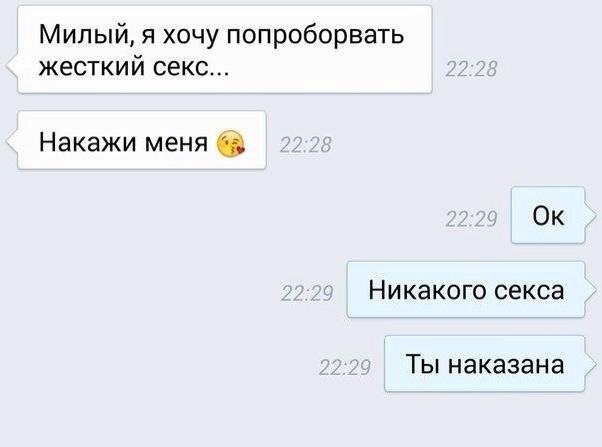
Task: Tap the 'Никакого секса' message bubble
Action: point(466,290)
